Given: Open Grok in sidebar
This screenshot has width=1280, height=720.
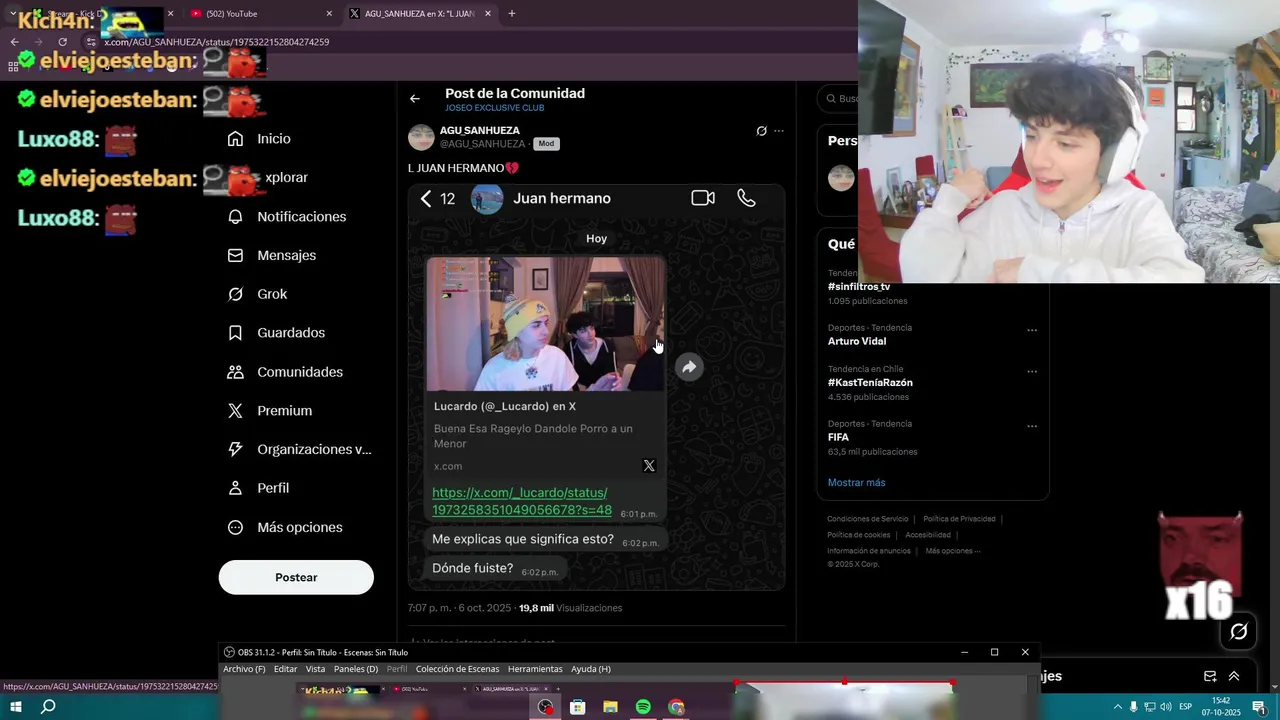Looking at the screenshot, I should click(x=257, y=294).
